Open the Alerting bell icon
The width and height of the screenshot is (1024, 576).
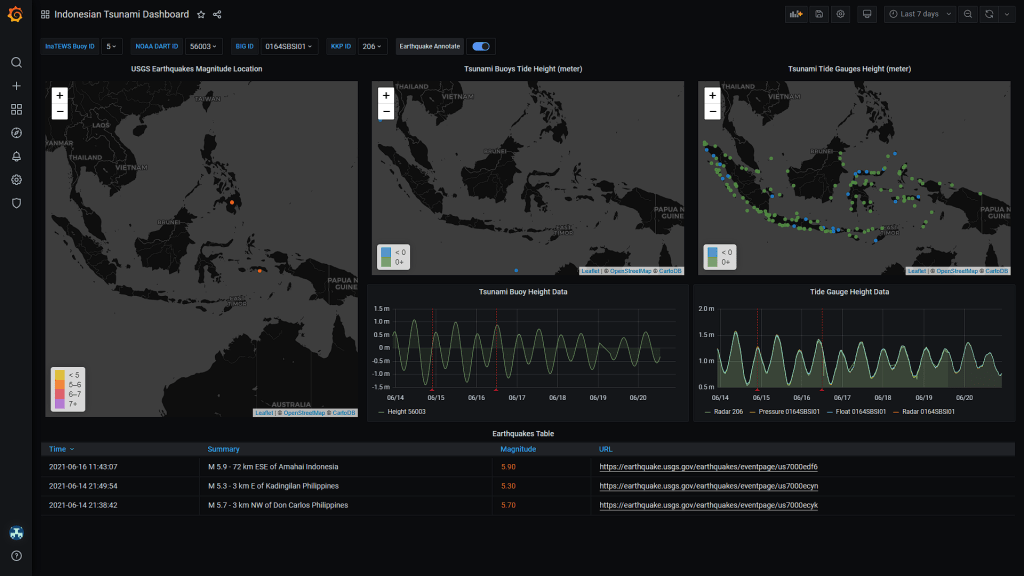pos(16,156)
